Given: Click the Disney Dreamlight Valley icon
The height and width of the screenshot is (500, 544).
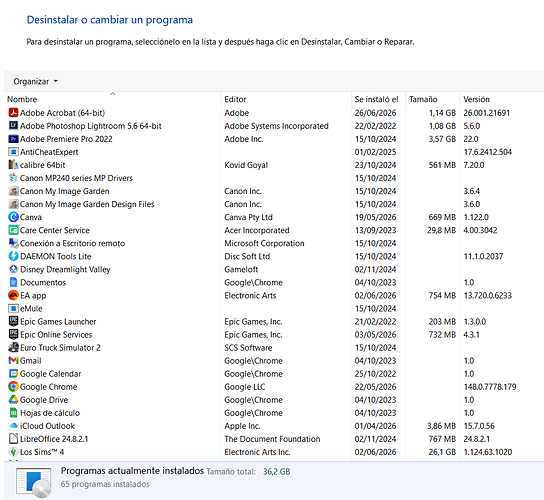Looking at the screenshot, I should [13, 269].
